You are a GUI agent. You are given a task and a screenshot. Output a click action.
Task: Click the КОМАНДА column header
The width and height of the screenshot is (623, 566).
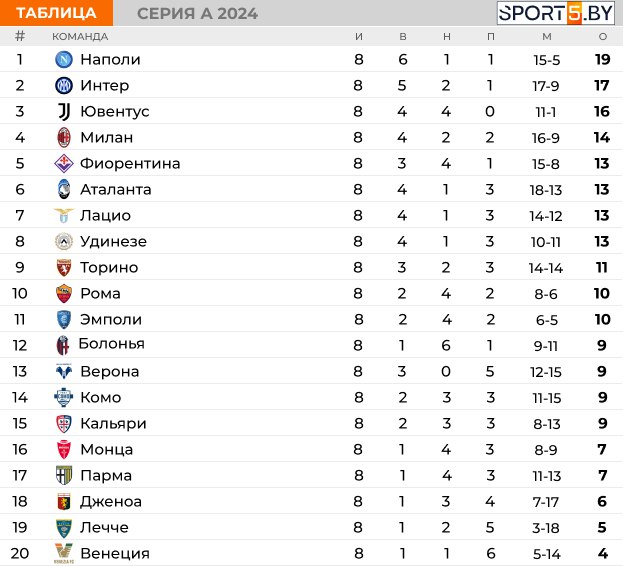point(80,37)
